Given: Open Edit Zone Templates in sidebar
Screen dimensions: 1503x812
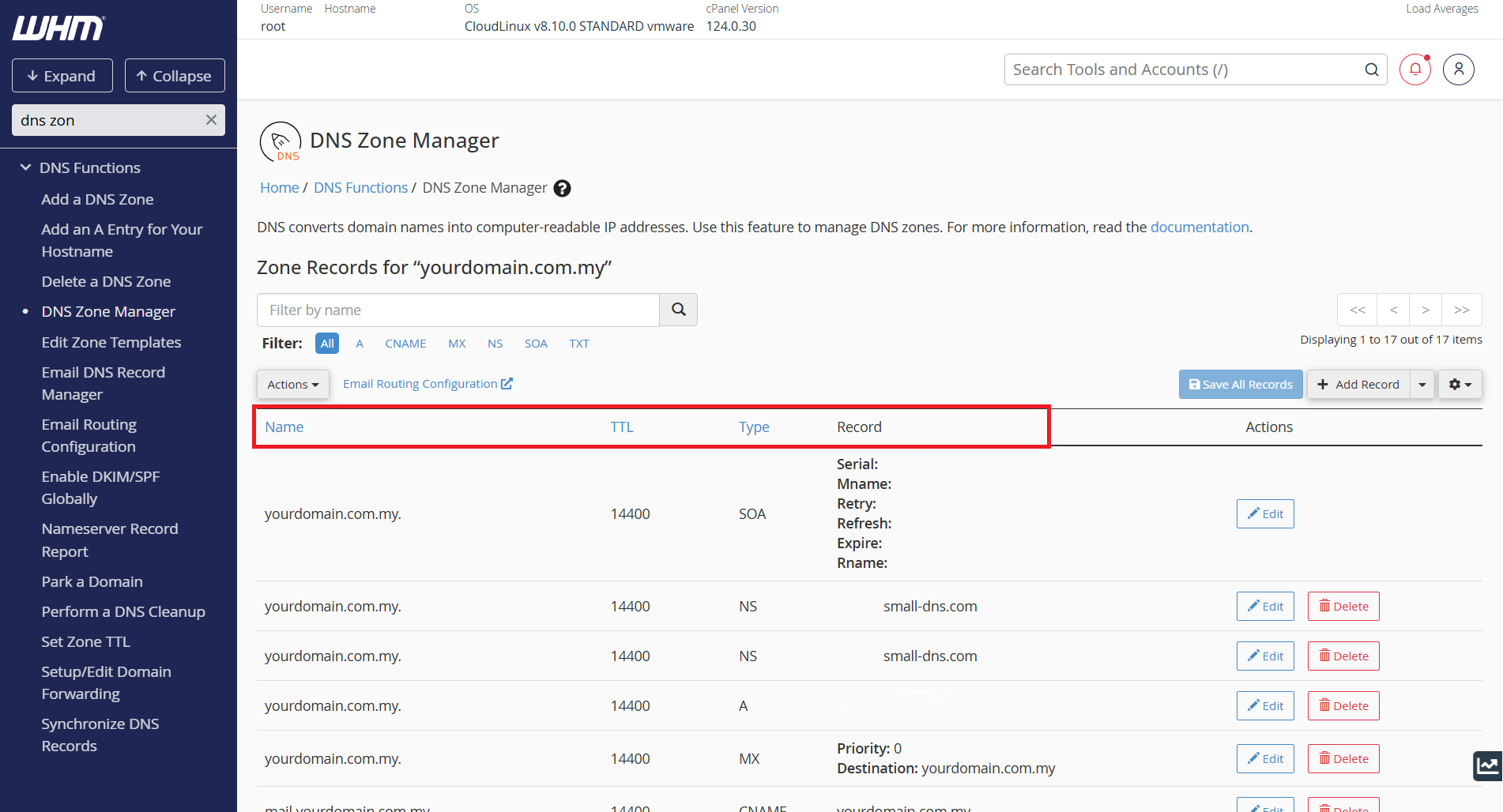Looking at the screenshot, I should point(111,342).
